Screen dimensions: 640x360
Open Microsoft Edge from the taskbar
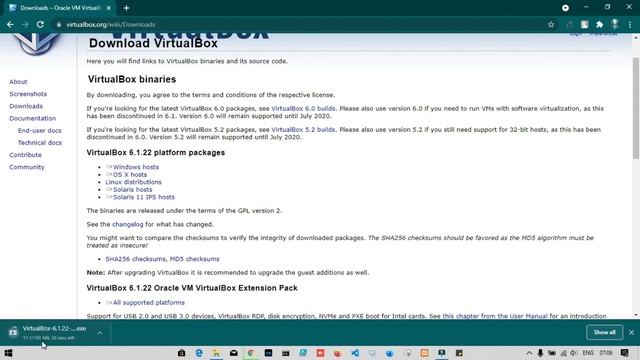point(199,353)
